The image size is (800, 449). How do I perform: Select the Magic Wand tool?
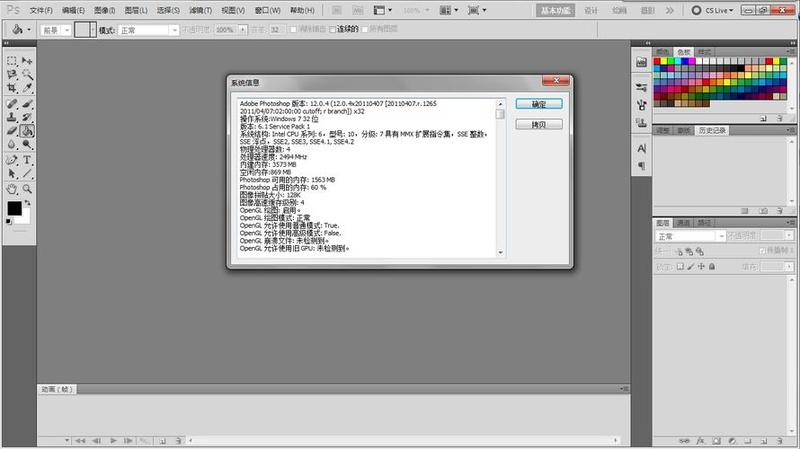tap(27, 75)
